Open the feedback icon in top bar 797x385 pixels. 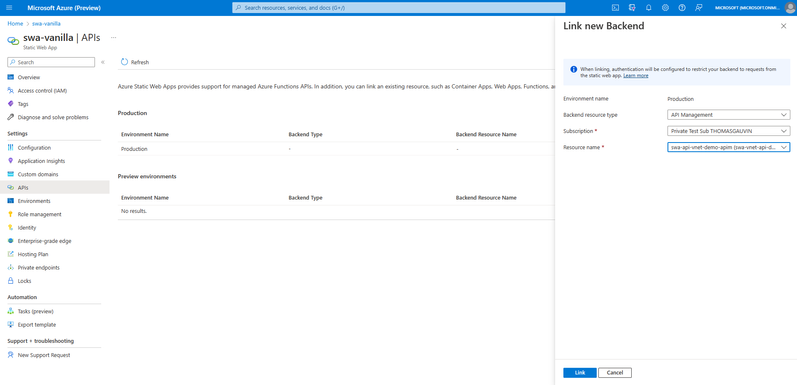point(699,8)
